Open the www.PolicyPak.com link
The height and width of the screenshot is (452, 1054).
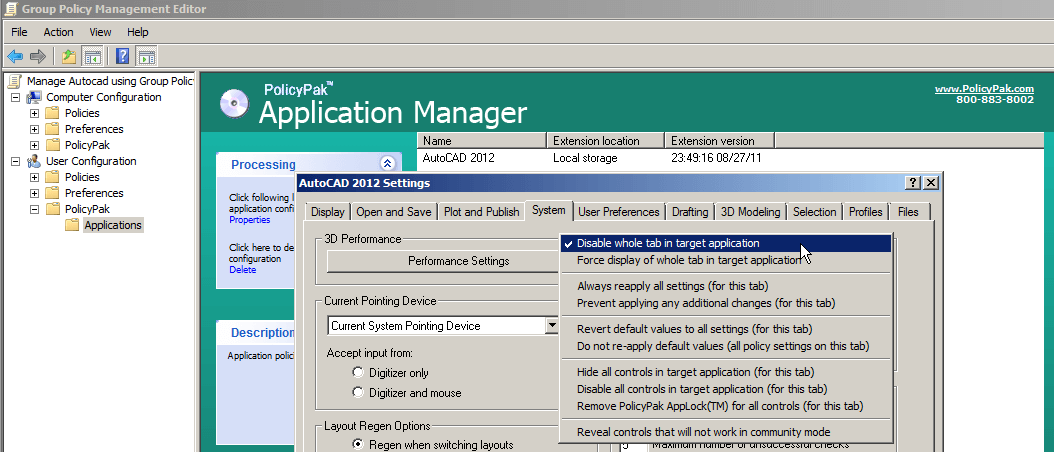click(984, 89)
